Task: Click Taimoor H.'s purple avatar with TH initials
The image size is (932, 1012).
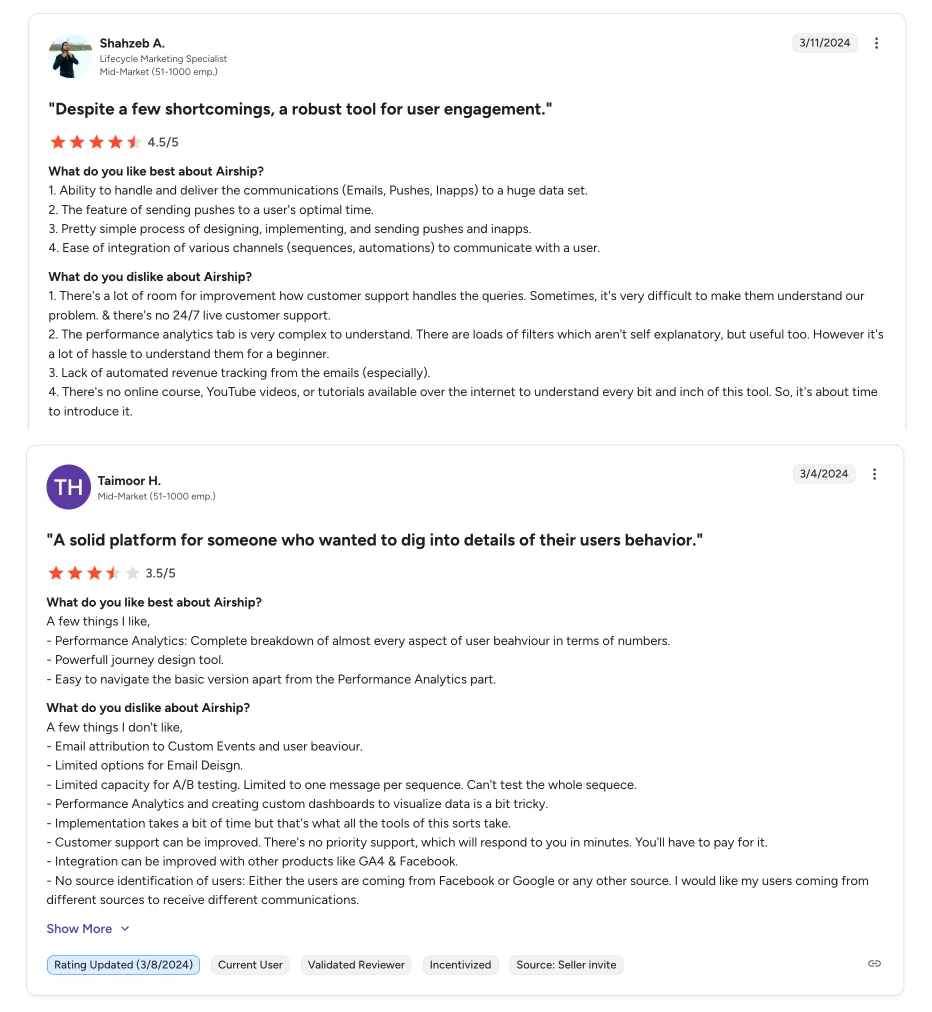Action: (x=68, y=487)
